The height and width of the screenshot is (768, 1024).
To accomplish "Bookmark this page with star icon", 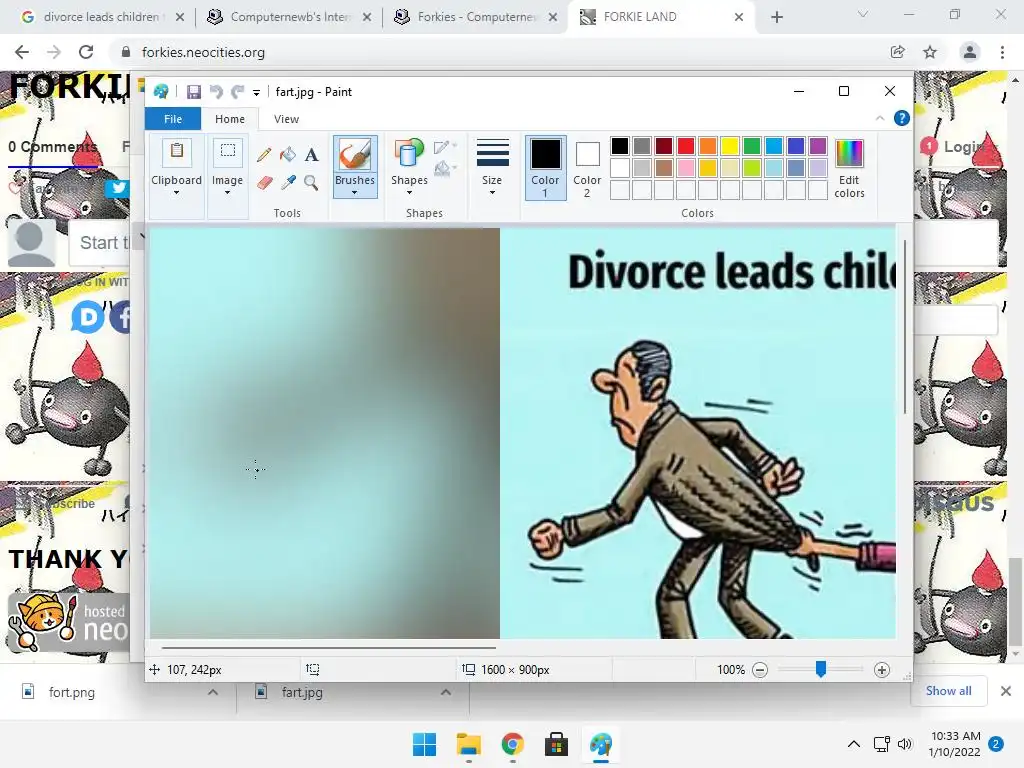I will click(x=930, y=52).
